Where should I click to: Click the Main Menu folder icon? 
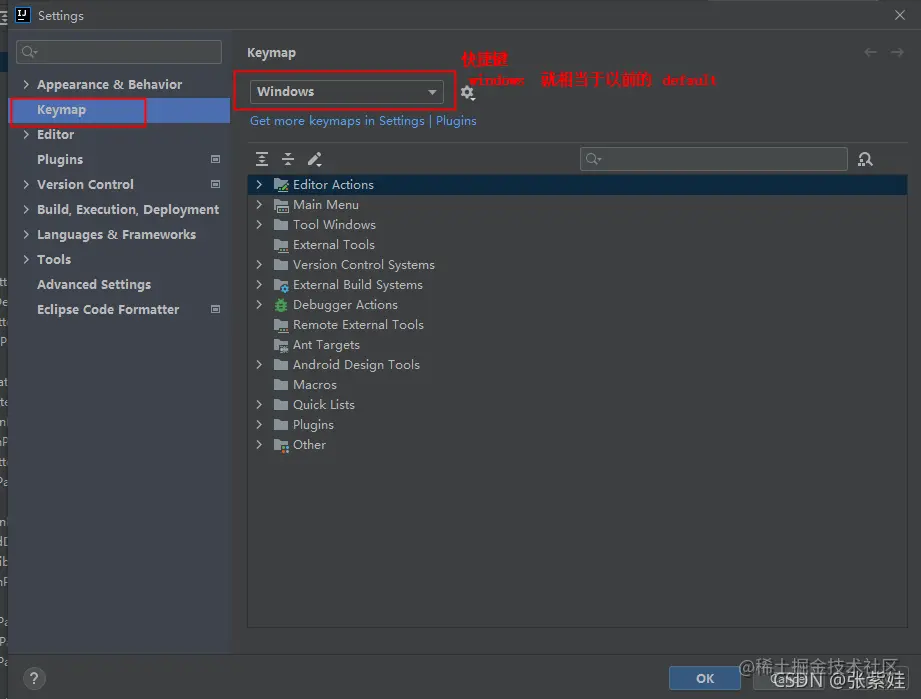(x=281, y=205)
